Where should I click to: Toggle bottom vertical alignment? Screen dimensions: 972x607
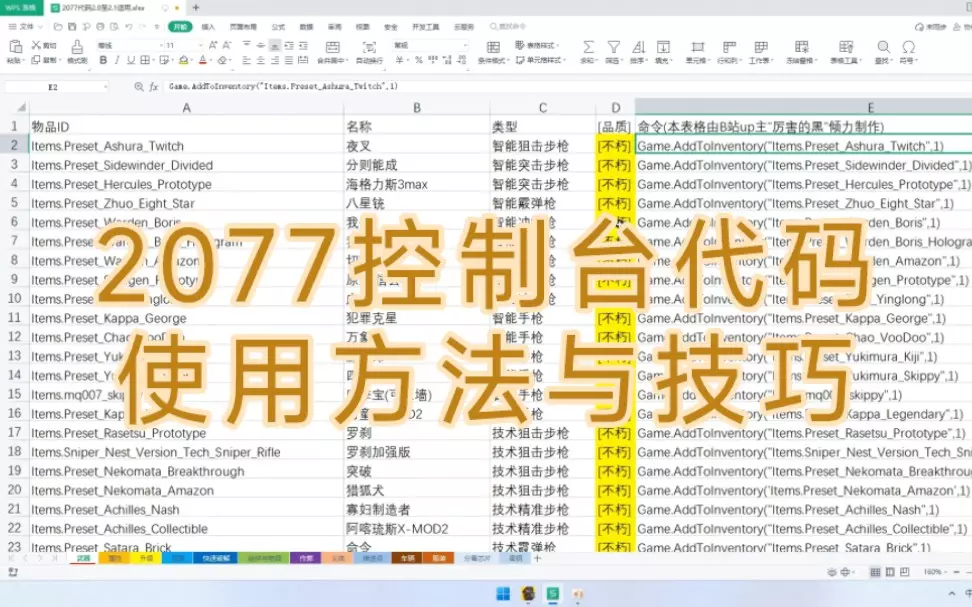click(x=275, y=45)
